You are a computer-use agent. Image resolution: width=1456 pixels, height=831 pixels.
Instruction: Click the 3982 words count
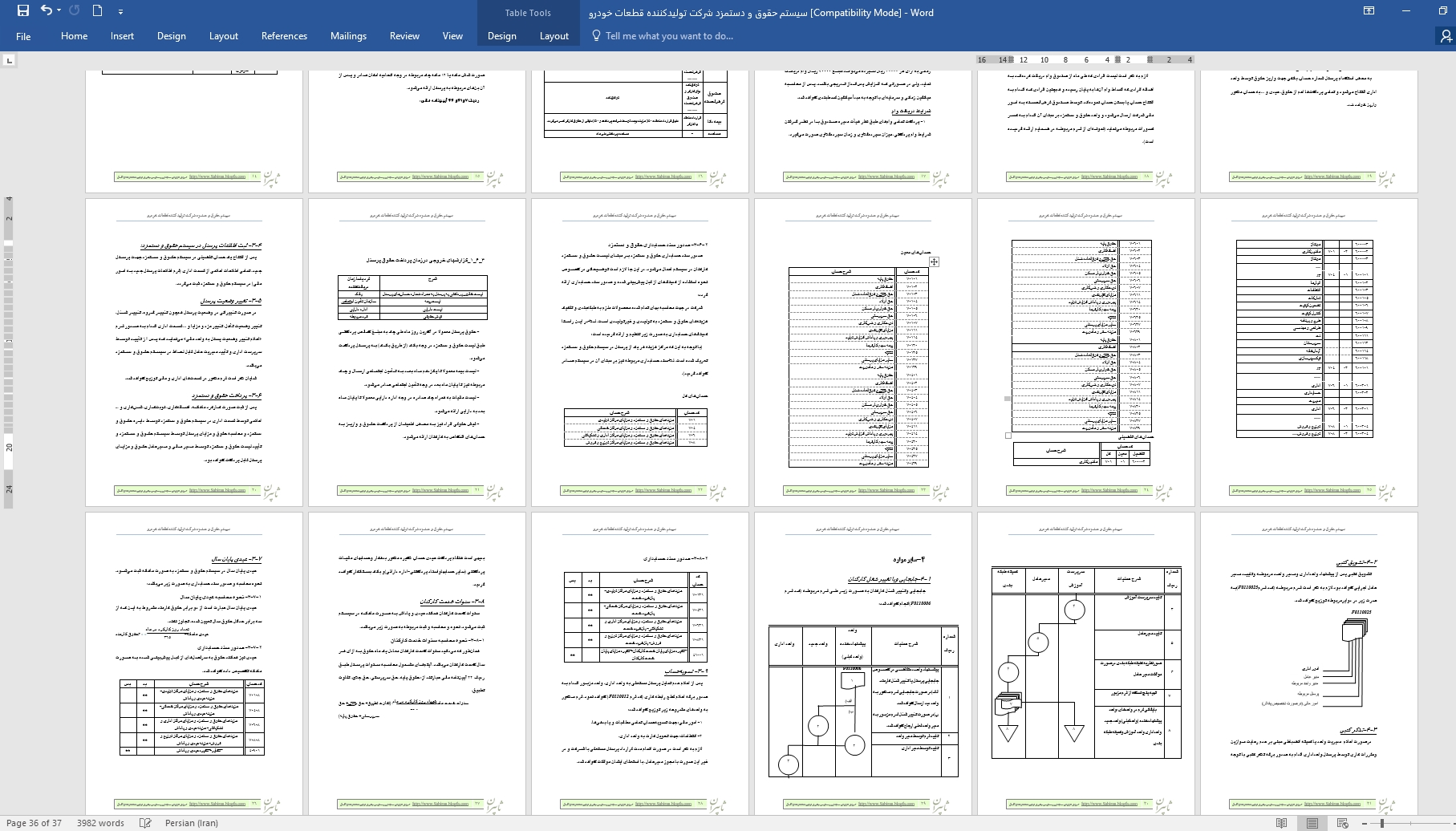[x=100, y=823]
